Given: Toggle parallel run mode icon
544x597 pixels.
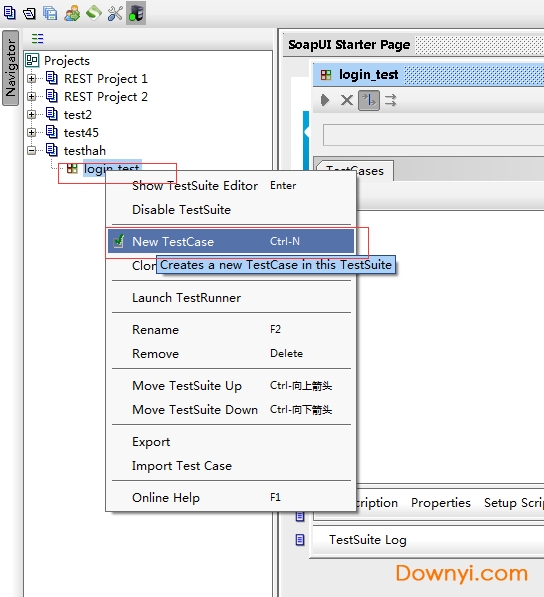Looking at the screenshot, I should click(391, 101).
